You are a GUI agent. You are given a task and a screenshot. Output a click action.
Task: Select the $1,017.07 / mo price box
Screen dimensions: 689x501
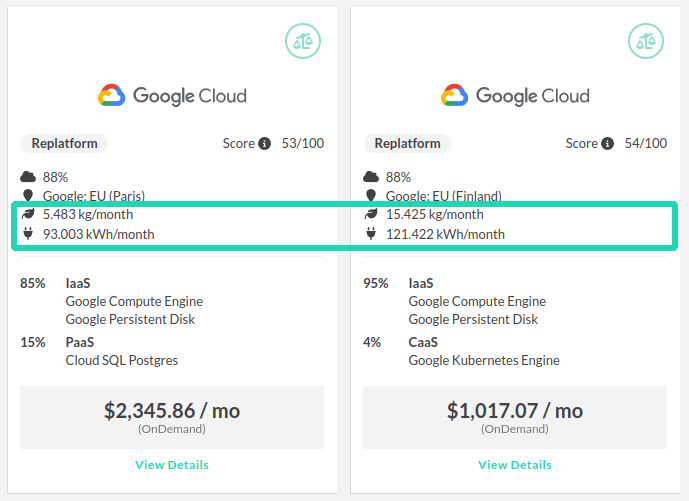coord(515,418)
